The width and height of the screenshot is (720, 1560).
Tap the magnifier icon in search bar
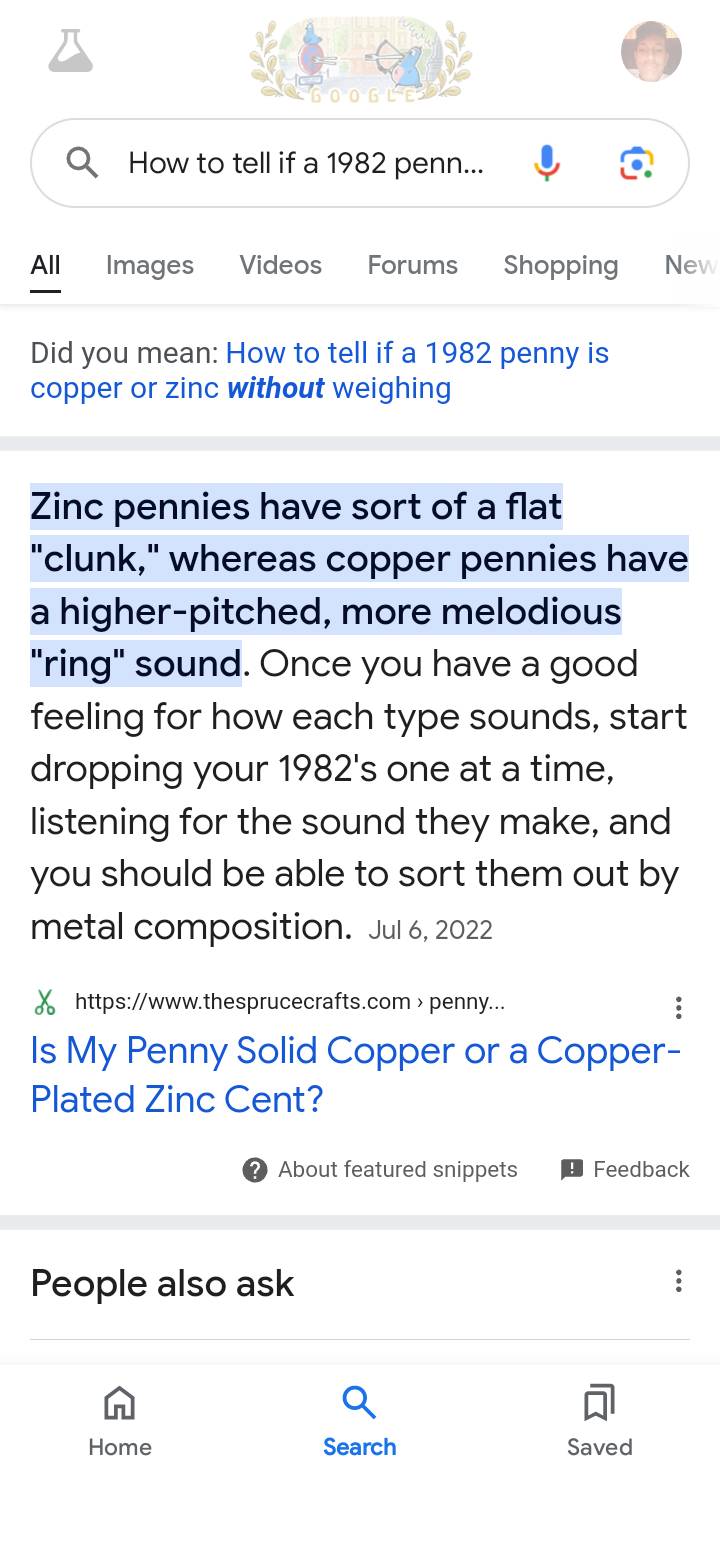[x=82, y=162]
